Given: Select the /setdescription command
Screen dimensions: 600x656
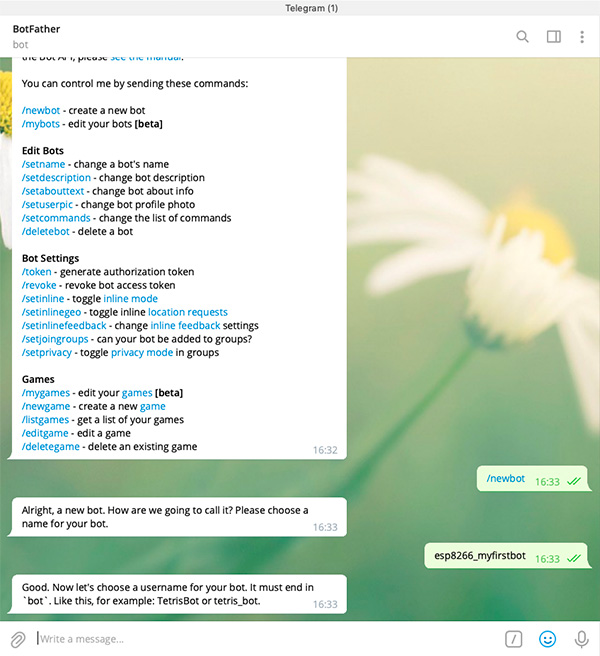Looking at the screenshot, I should point(56,177).
